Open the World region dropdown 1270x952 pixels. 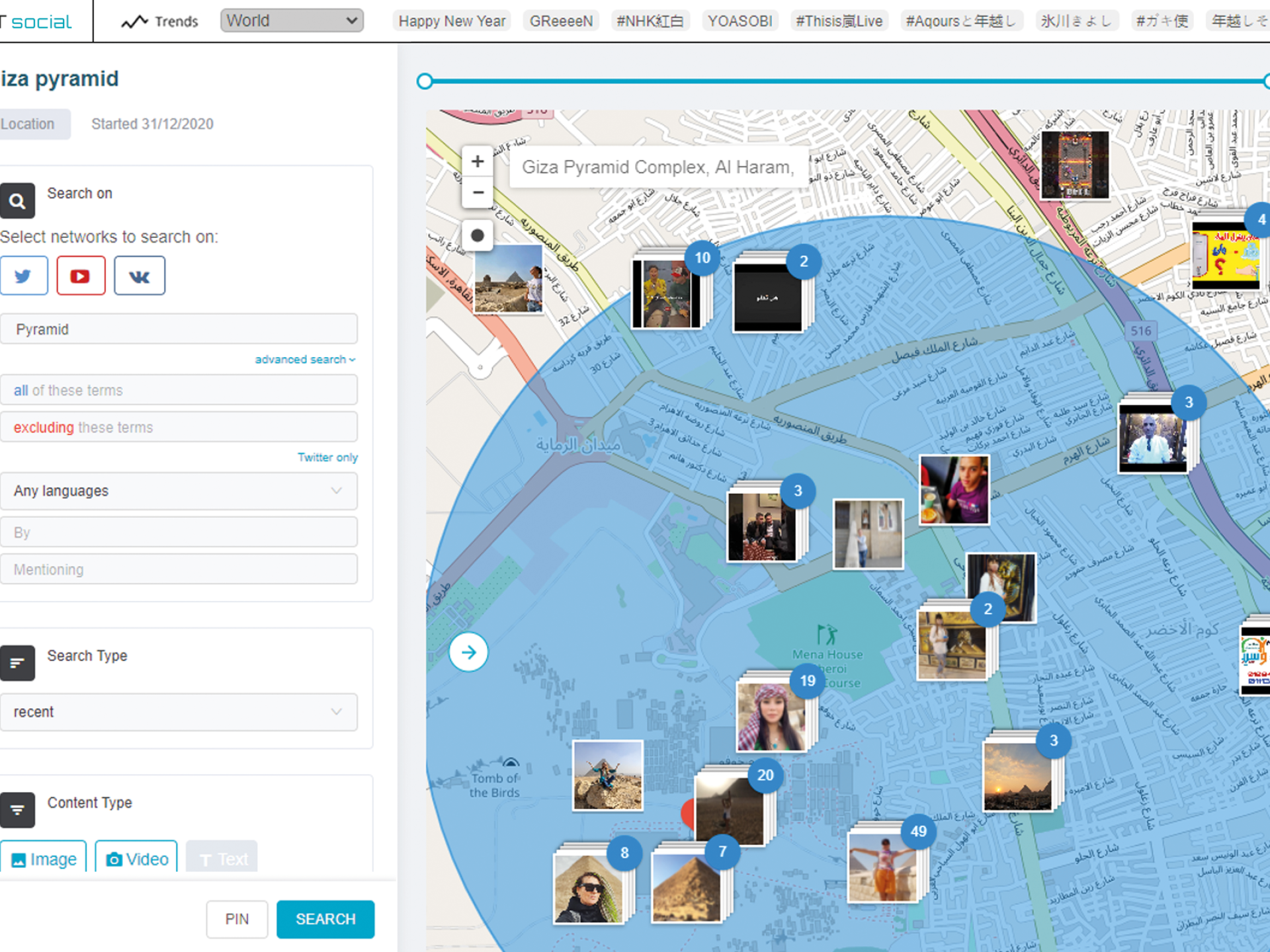[x=292, y=20]
